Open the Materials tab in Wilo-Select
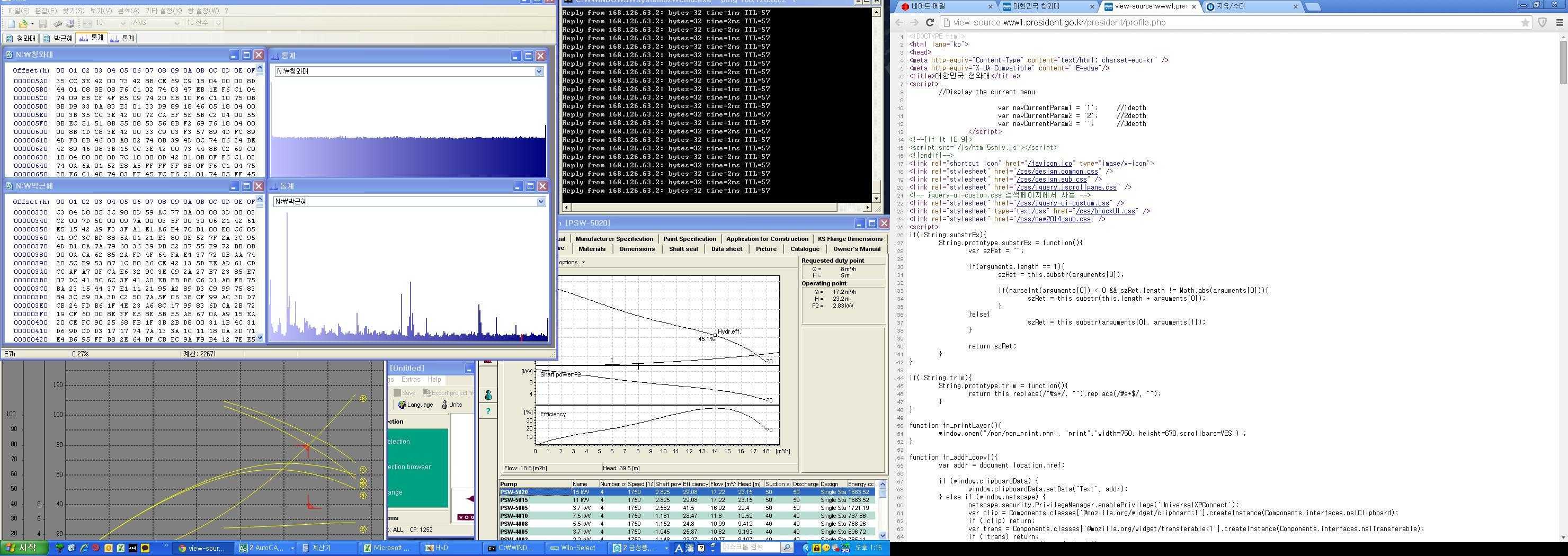Screen dimensions: 1568x556 click(592, 249)
